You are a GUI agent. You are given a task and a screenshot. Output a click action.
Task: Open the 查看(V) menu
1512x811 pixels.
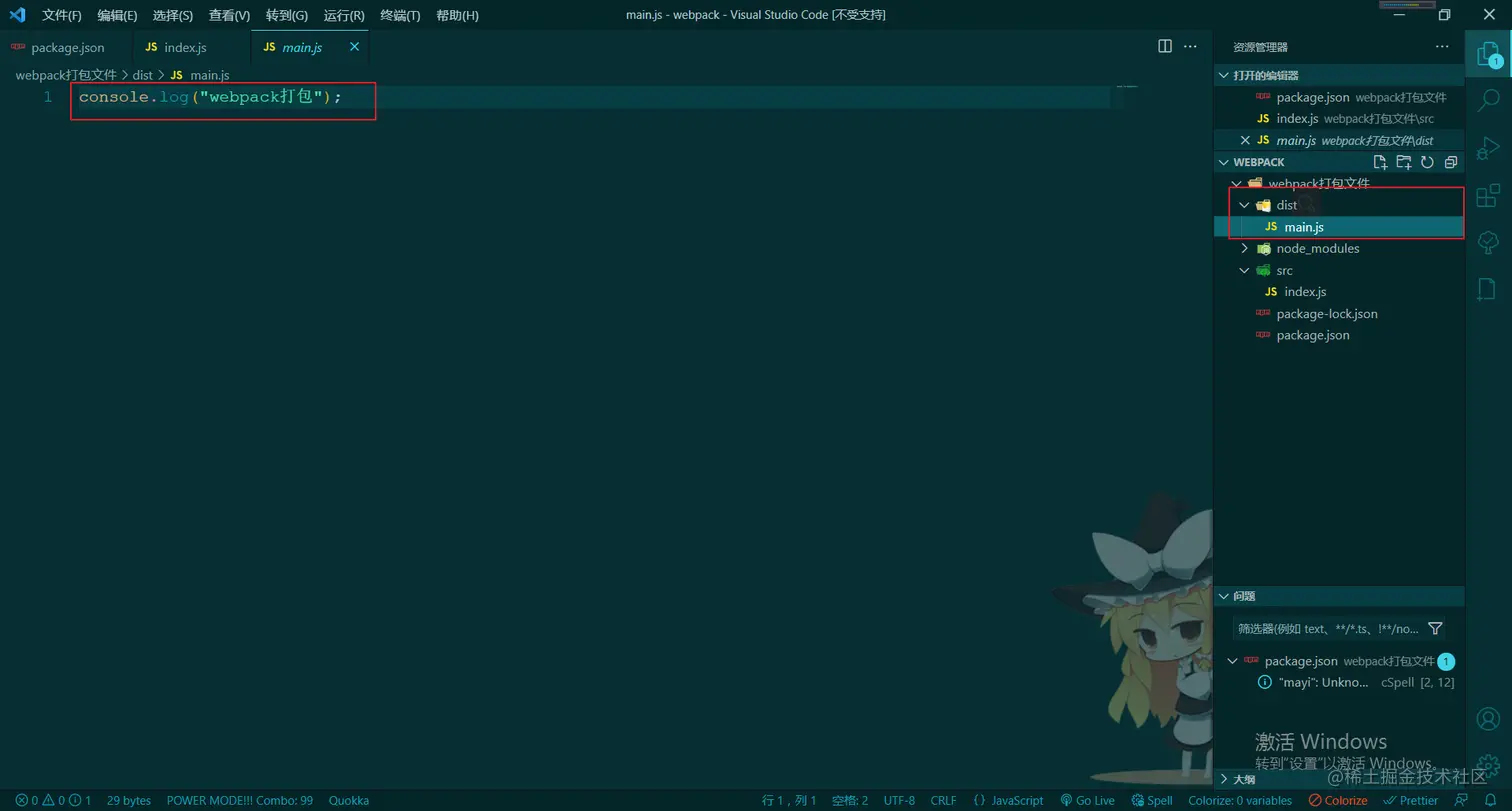click(230, 16)
